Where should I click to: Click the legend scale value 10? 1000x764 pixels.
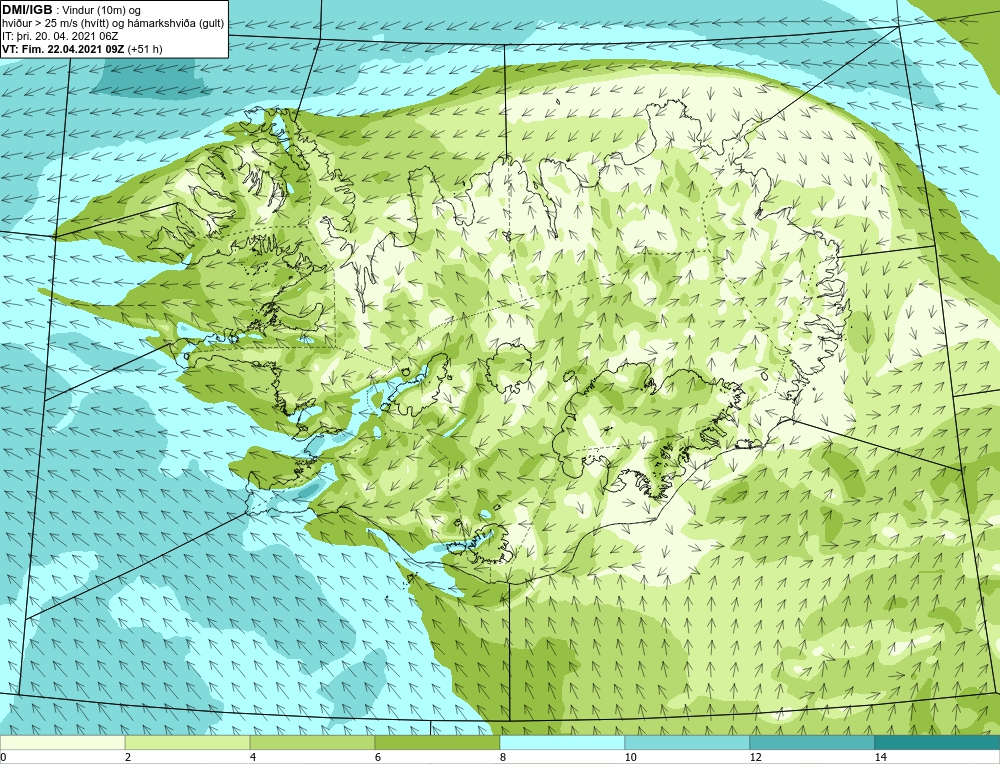tap(630, 757)
